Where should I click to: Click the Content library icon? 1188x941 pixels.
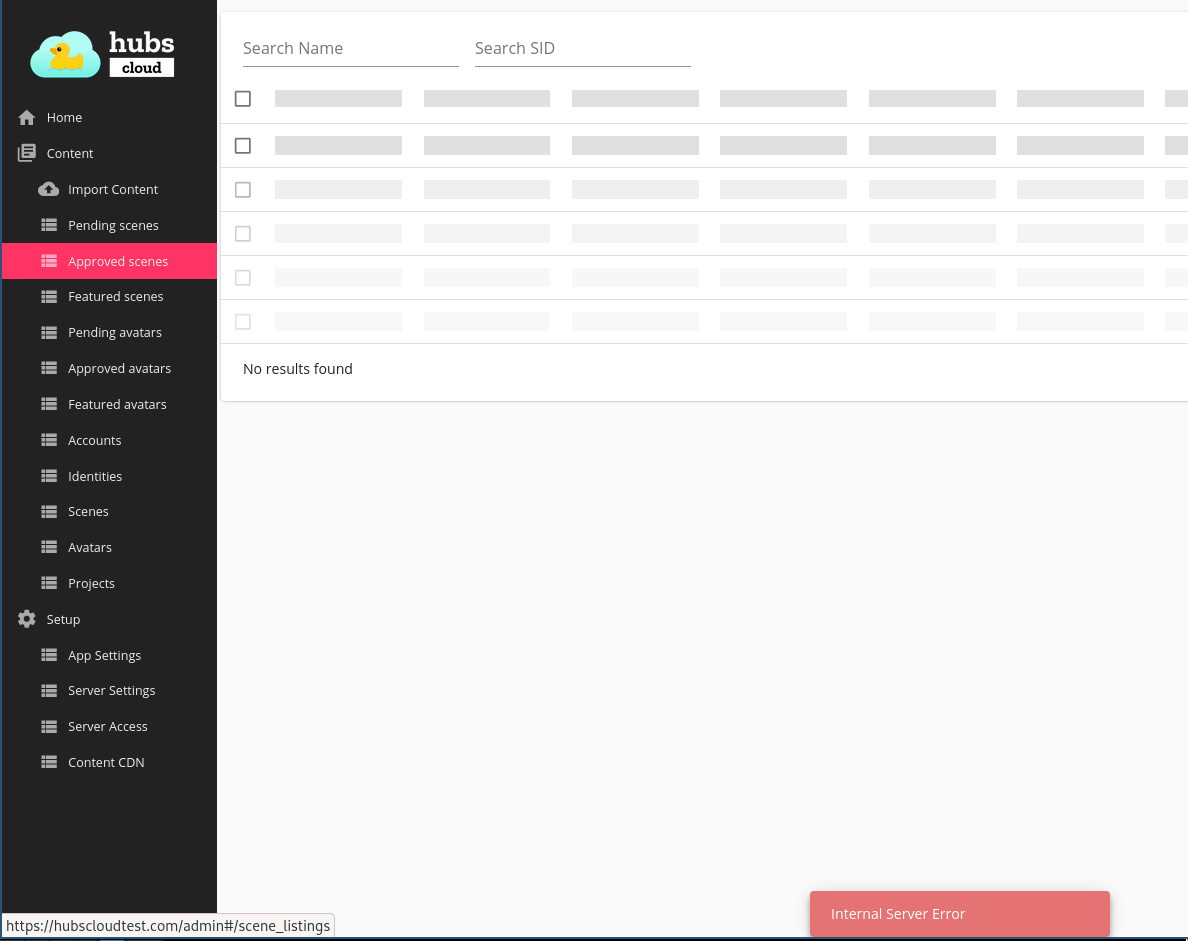click(27, 153)
